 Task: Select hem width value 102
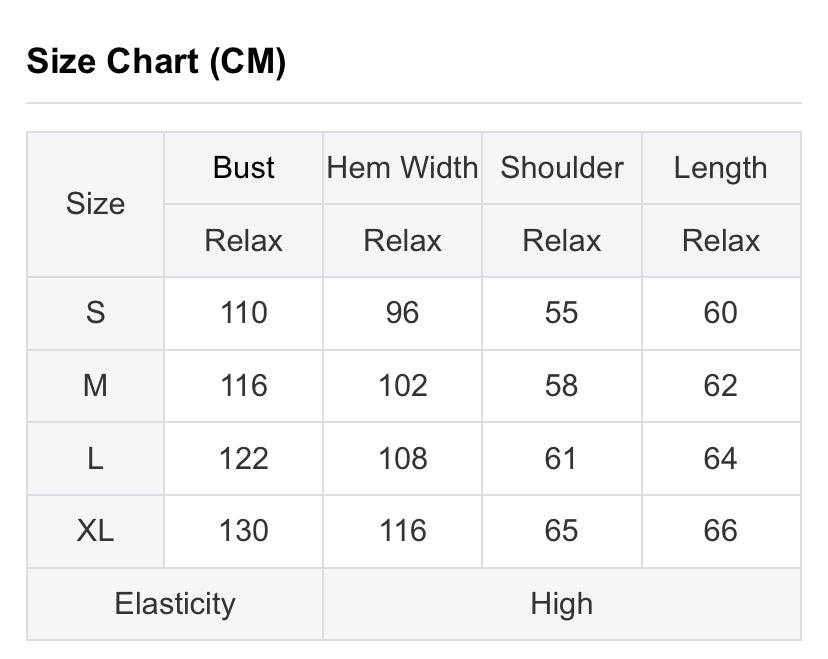(402, 385)
